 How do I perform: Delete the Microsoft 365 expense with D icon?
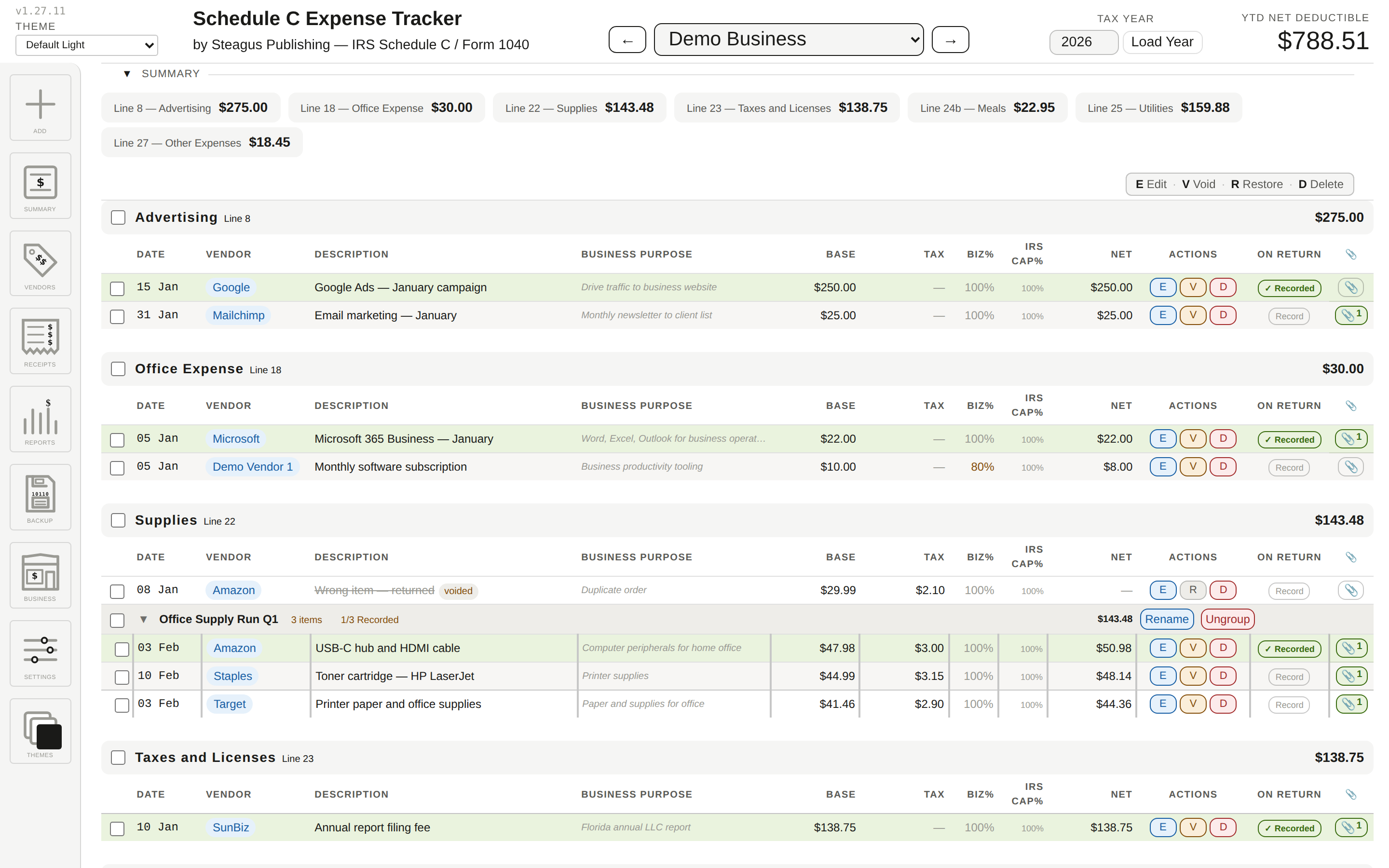coord(1223,439)
